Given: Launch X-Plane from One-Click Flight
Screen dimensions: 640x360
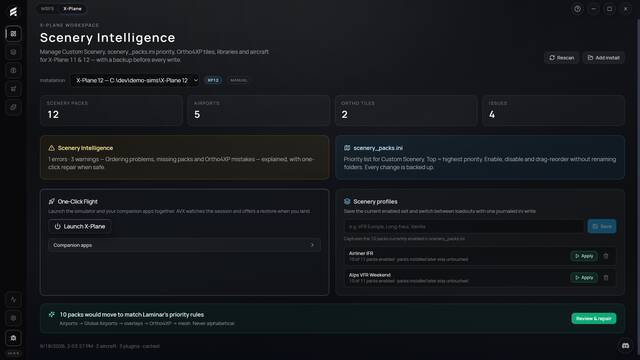Looking at the screenshot, I should 80,226.
